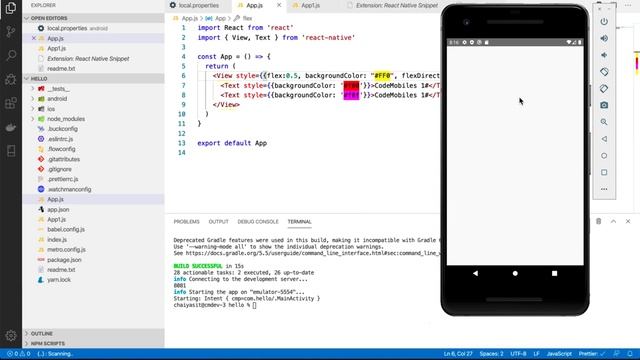Lower volume on the emulator toolbar
This screenshot has width=640, height=360.
coord(604,55)
